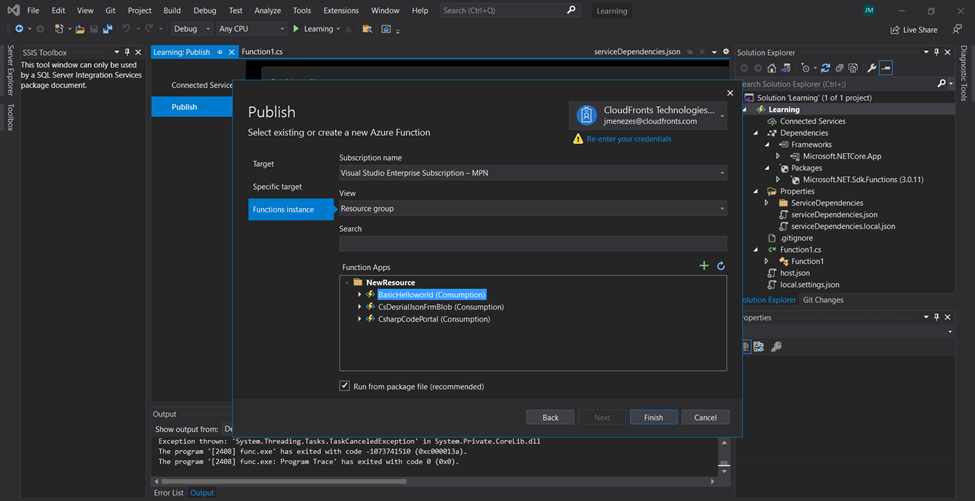Click the Visual Studio Search (Ctrl+Q) box
975x501 pixels.
tap(510, 11)
